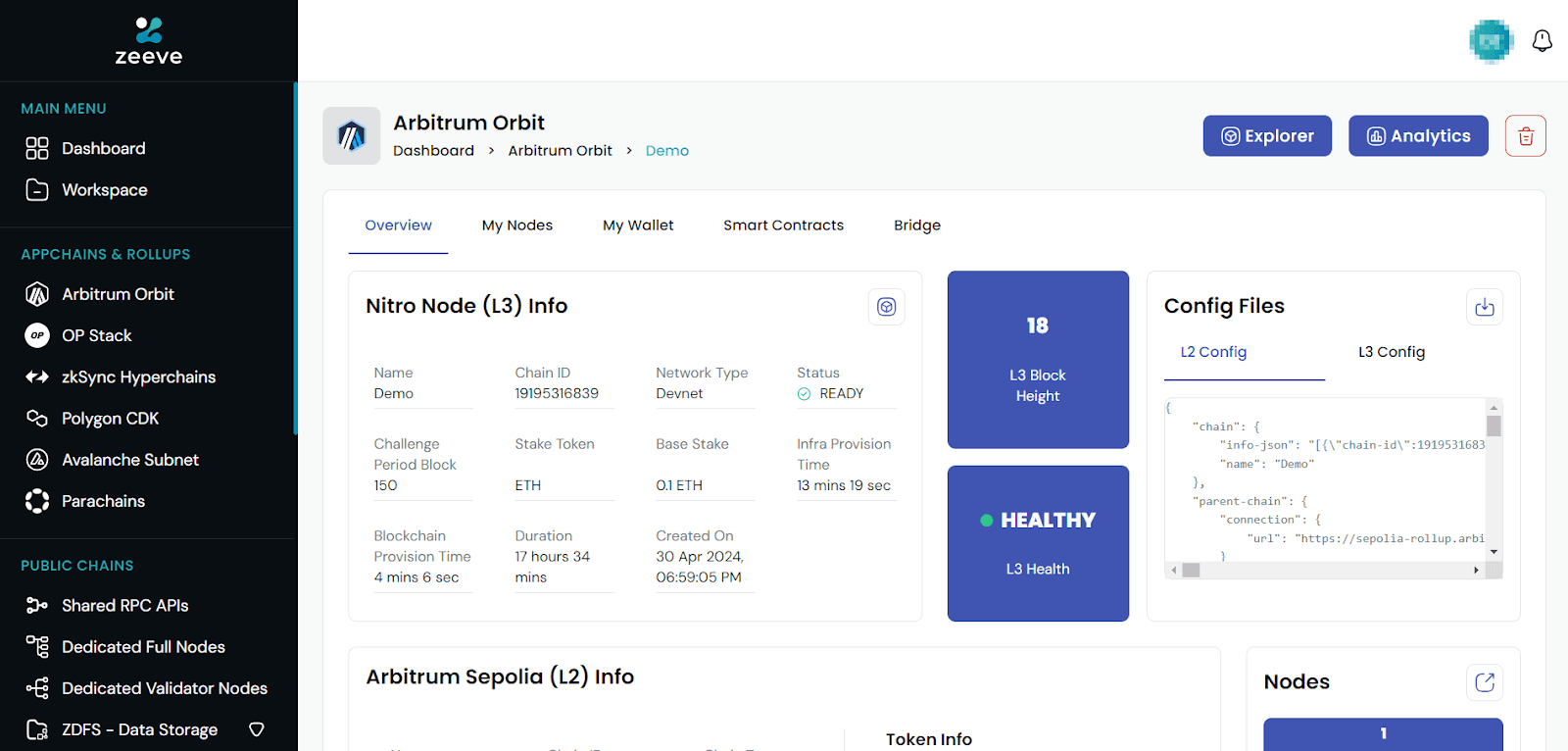Image resolution: width=1568 pixels, height=751 pixels.
Task: Open explorer icon in Nitro Node Info
Action: pos(887,307)
